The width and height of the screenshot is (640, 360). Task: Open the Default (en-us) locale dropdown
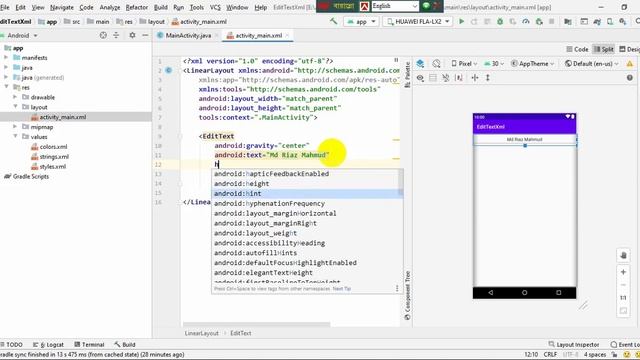tap(592, 64)
